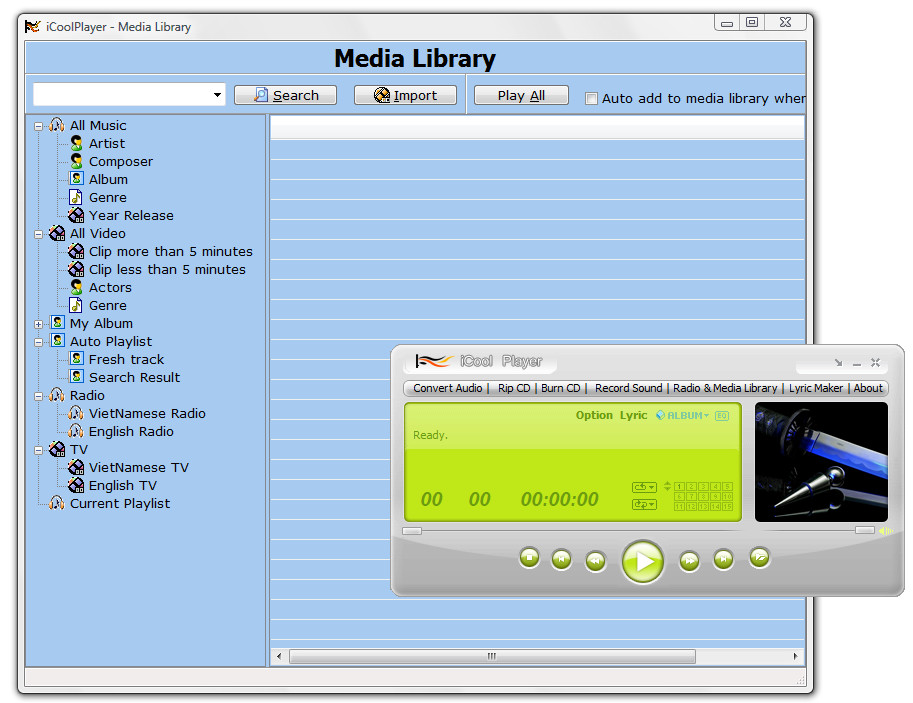Click the Play All button
913x703 pixels.
521,95
